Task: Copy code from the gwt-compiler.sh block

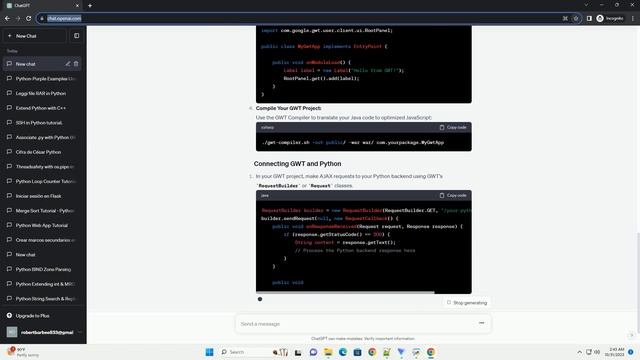Action: tap(453, 127)
